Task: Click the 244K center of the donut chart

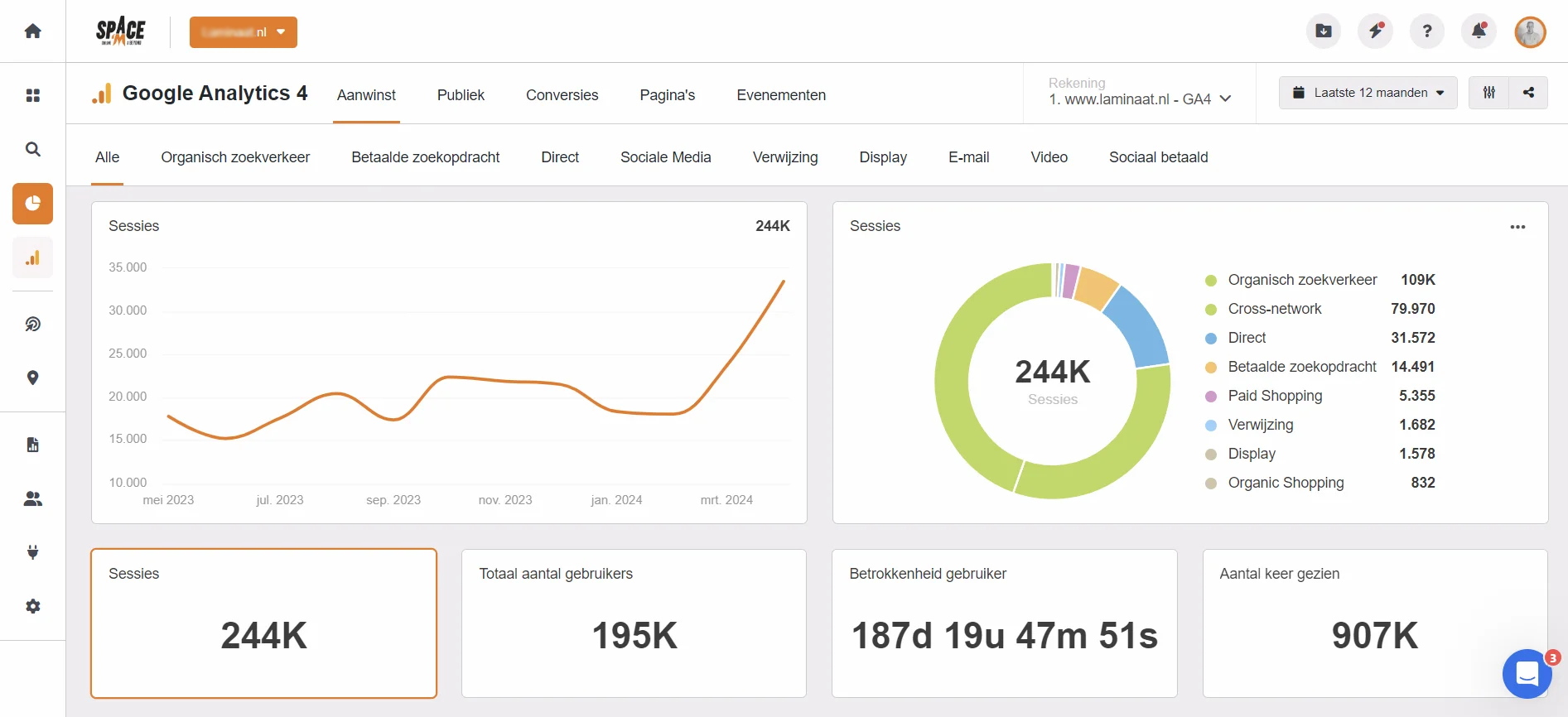Action: click(x=1053, y=372)
